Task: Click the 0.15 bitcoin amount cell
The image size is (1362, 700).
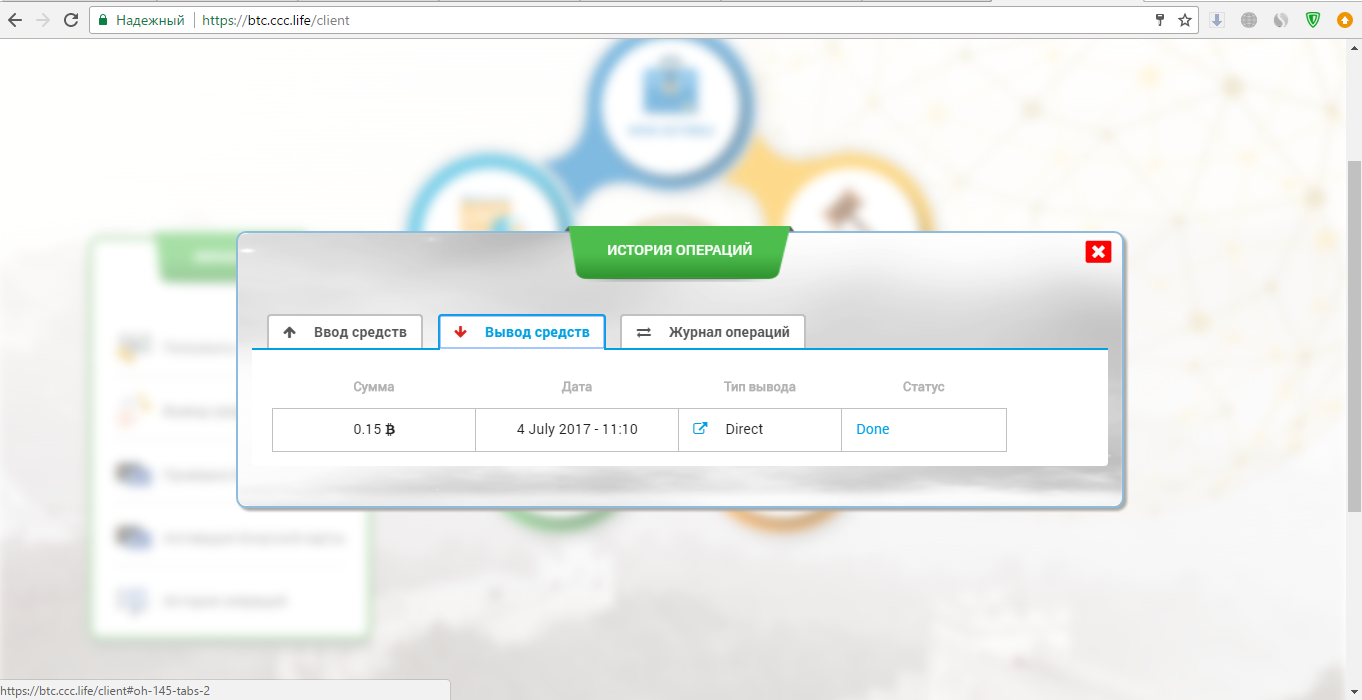Action: (374, 429)
